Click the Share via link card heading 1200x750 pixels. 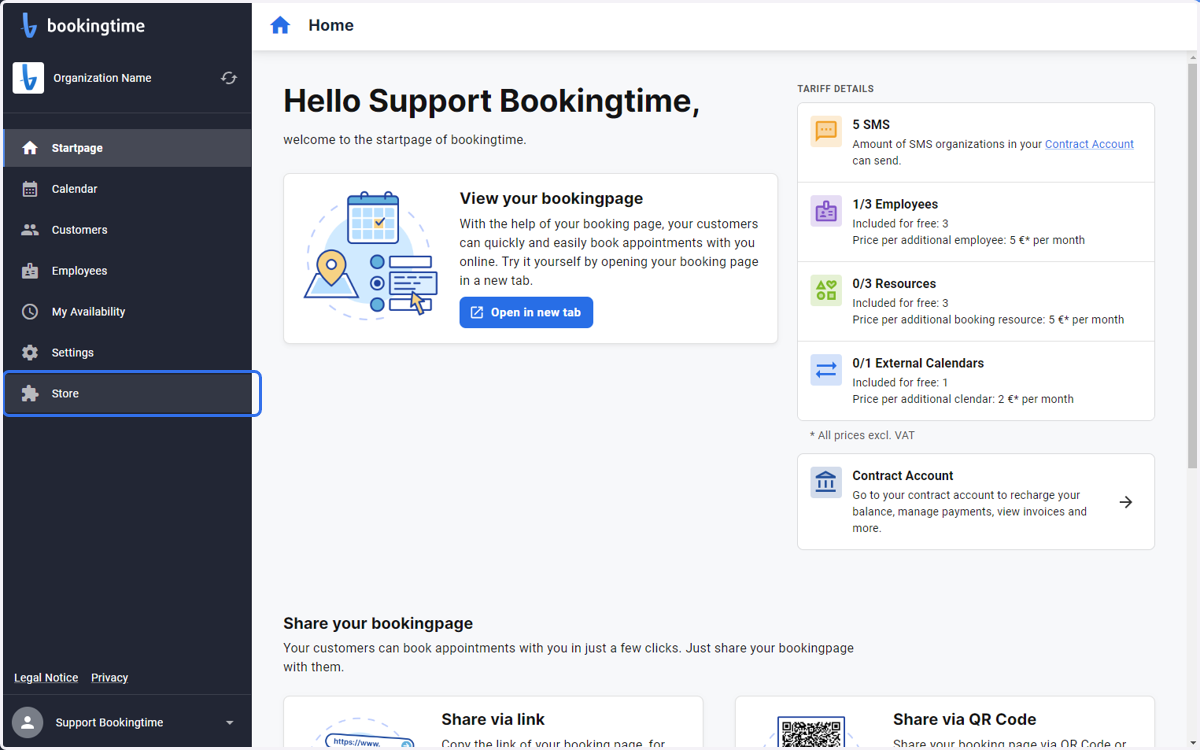point(493,719)
